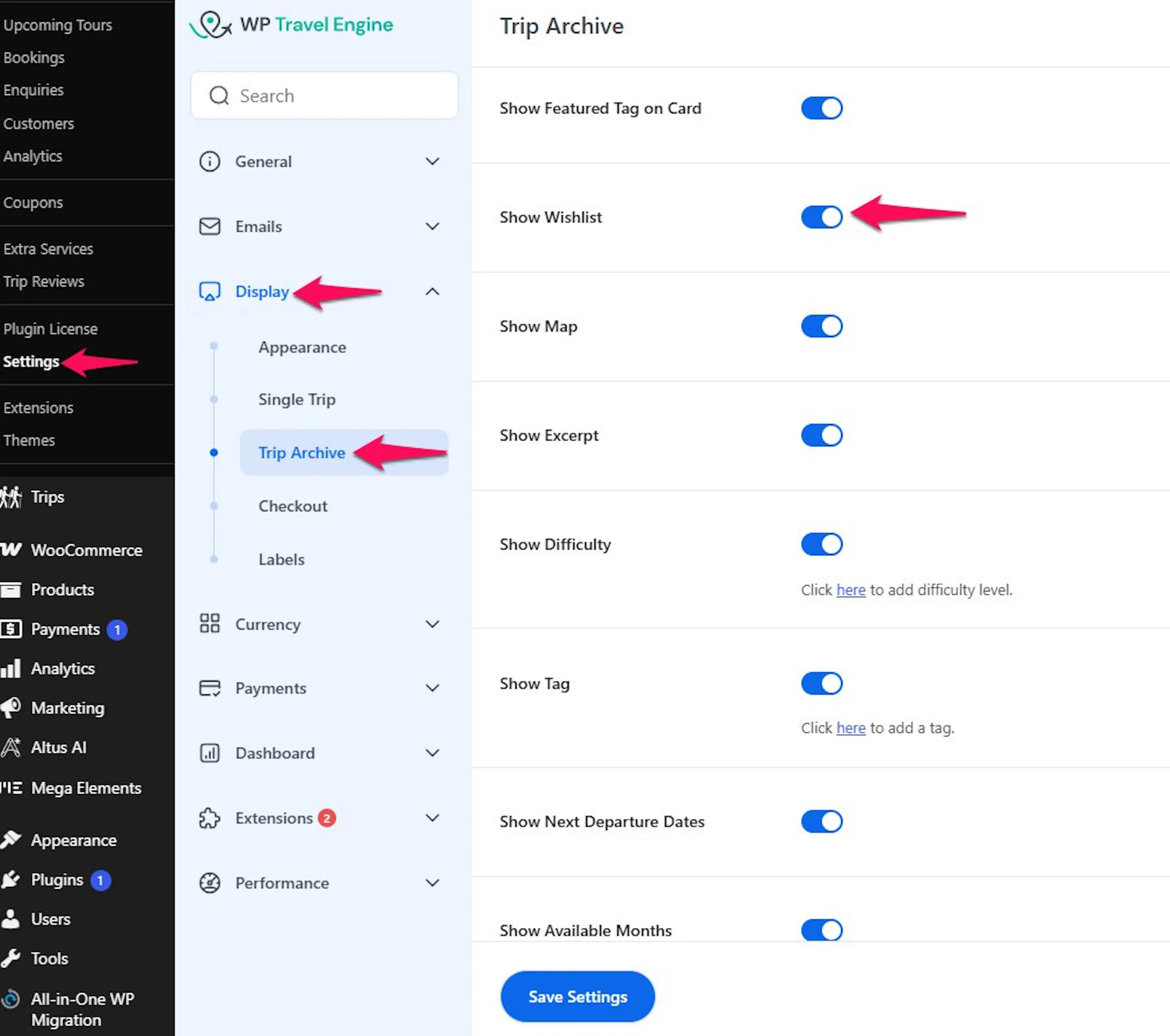Expand the Currency section chevron
The height and width of the screenshot is (1036, 1170).
433,624
